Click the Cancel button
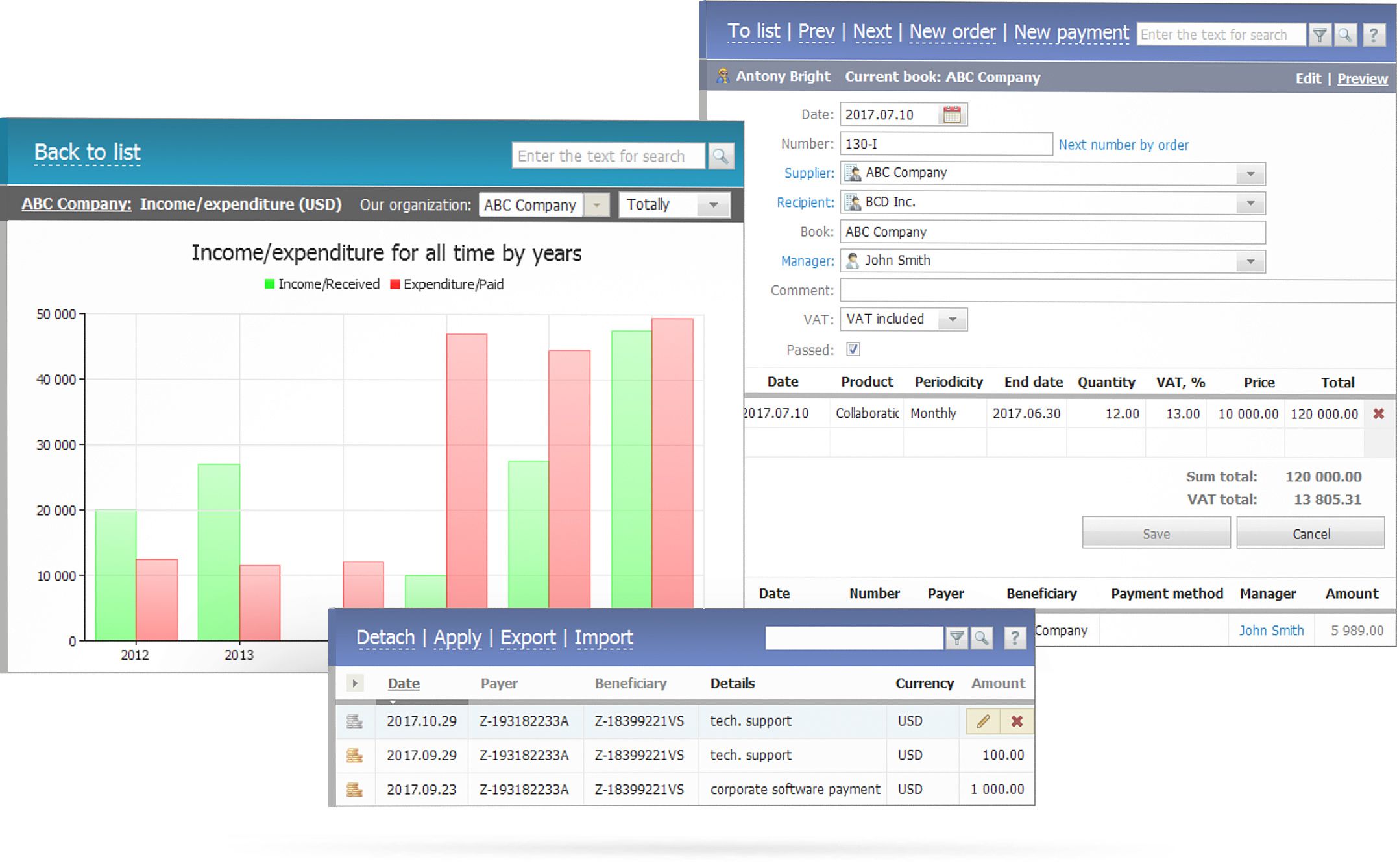The height and width of the screenshot is (868, 1397). pos(1311,533)
